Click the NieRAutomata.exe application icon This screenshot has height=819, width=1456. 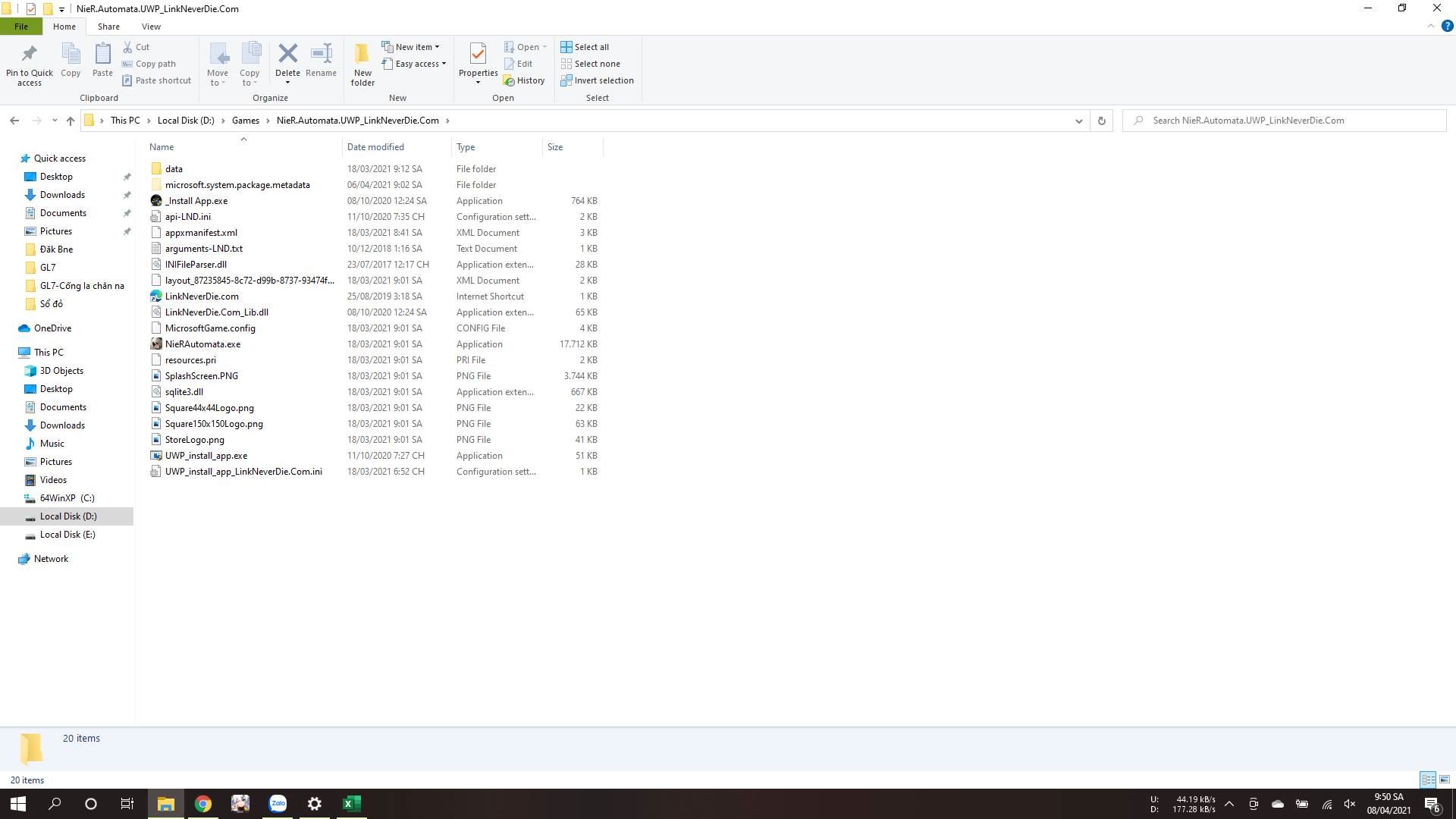click(x=157, y=343)
